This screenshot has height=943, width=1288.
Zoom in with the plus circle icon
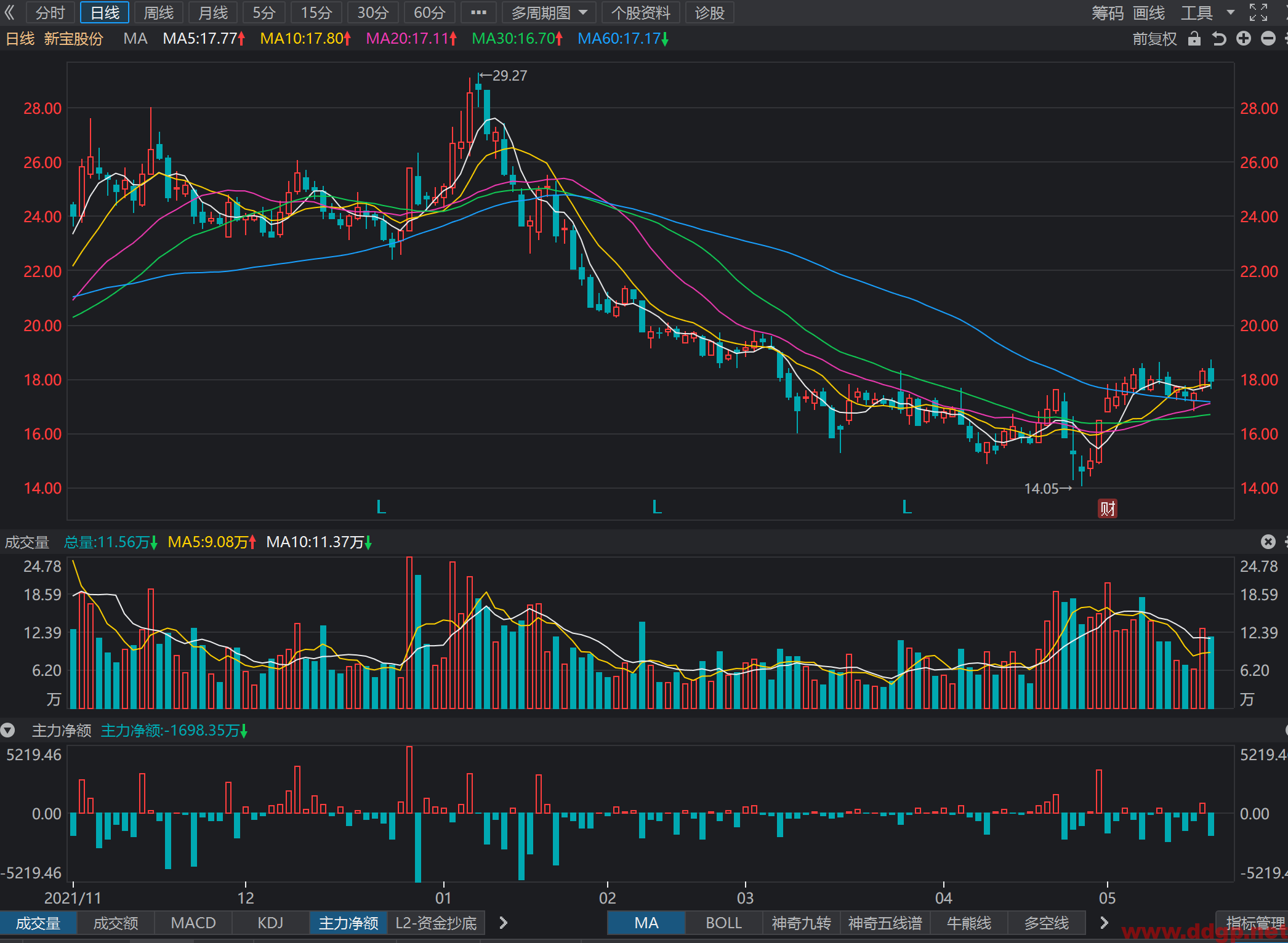click(1243, 39)
